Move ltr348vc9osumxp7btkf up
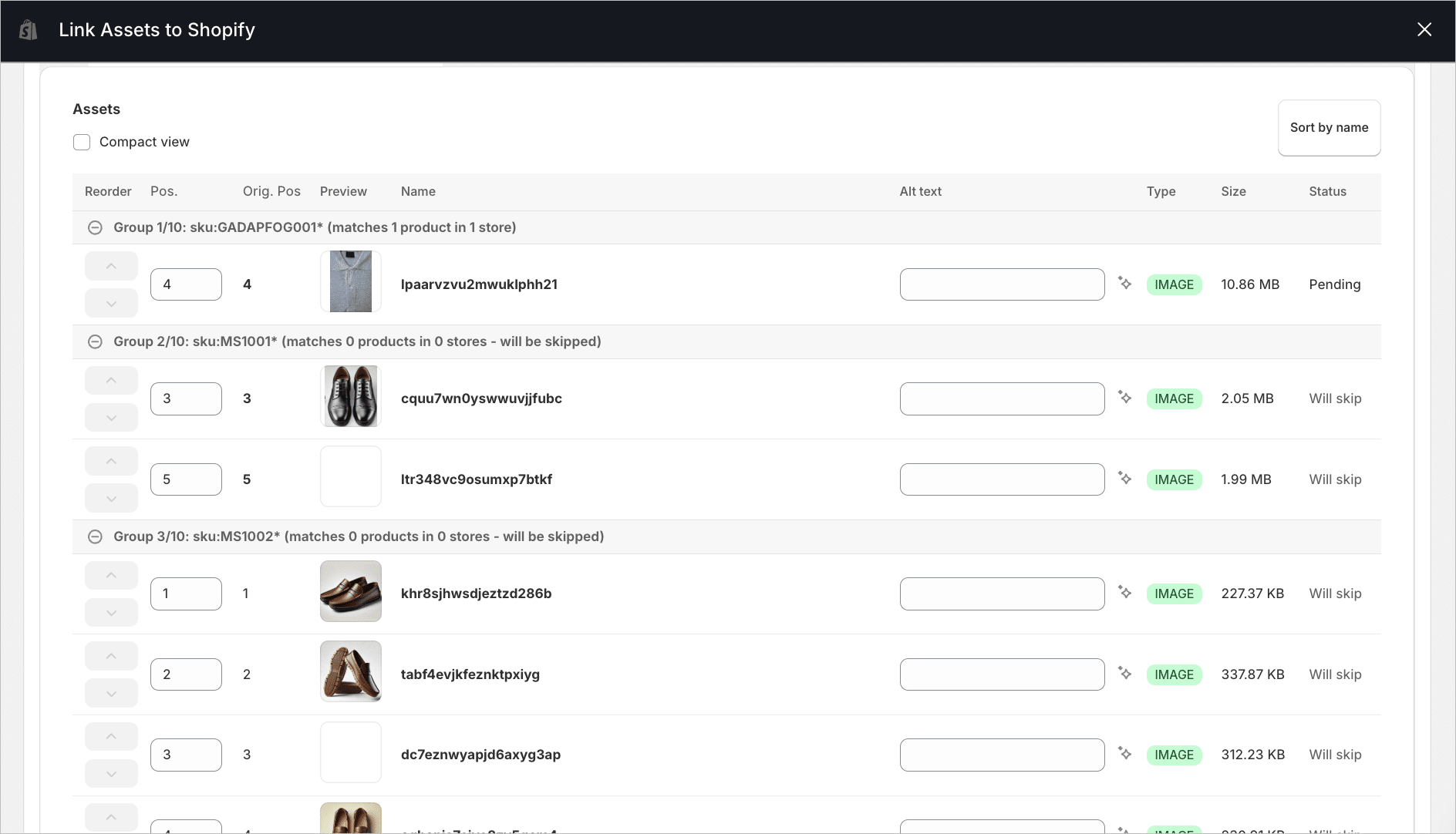Image resolution: width=1456 pixels, height=834 pixels. coord(111,461)
